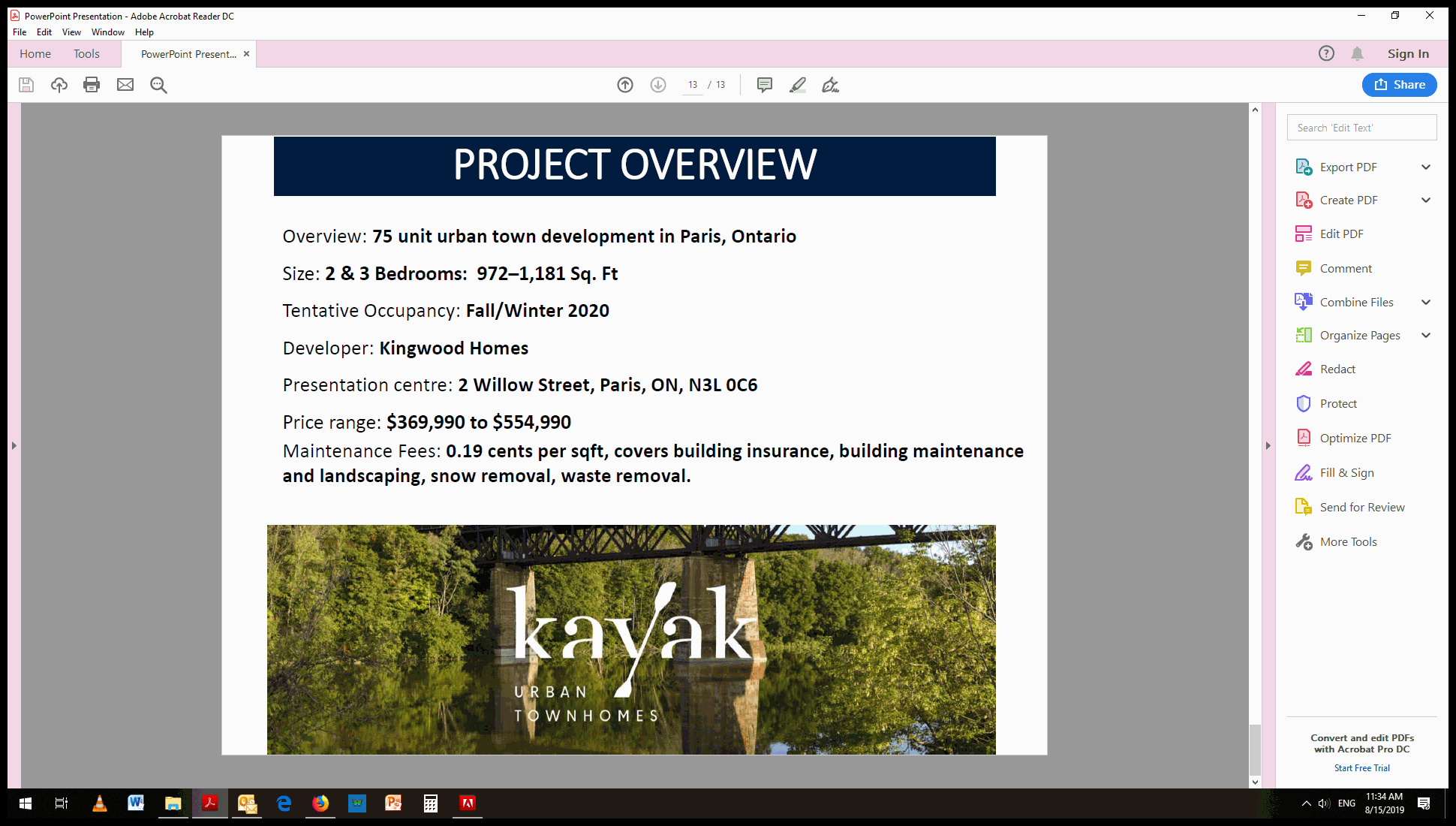Open the Help menu
Screen dimensions: 1456x826
coord(144,32)
